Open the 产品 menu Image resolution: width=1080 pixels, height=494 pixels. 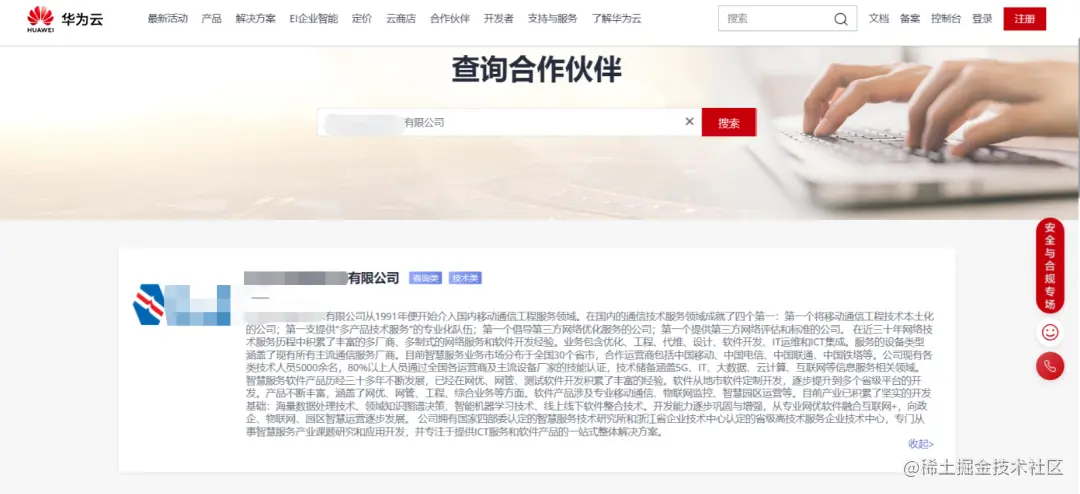(x=211, y=19)
